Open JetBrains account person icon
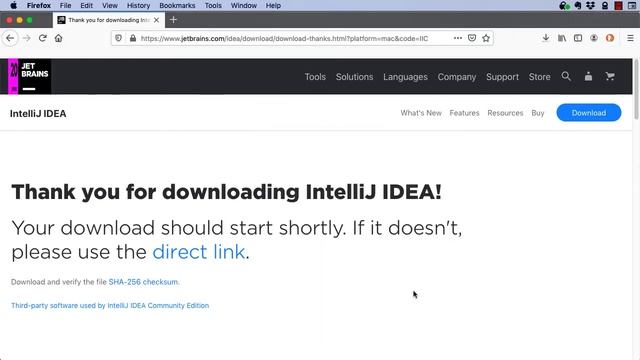640x360 pixels. (588, 76)
